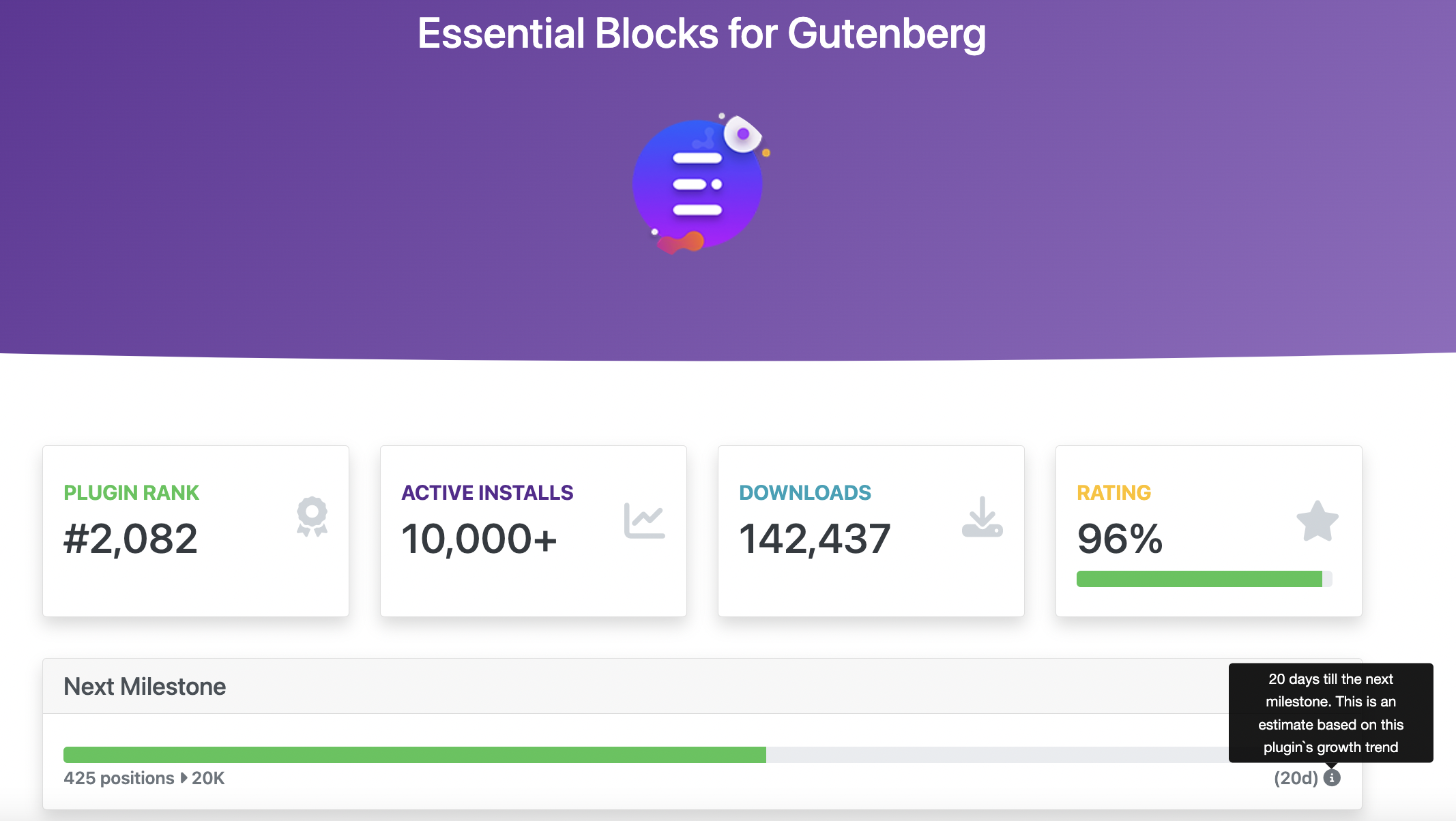Click the Rating heading
1456x821 pixels.
tap(1113, 492)
